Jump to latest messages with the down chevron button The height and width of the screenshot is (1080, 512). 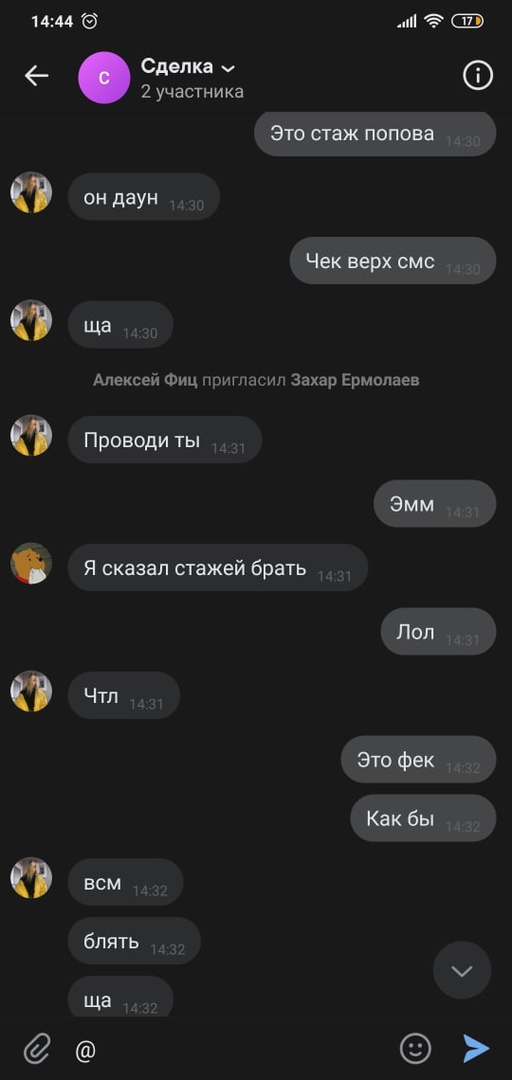(x=462, y=970)
